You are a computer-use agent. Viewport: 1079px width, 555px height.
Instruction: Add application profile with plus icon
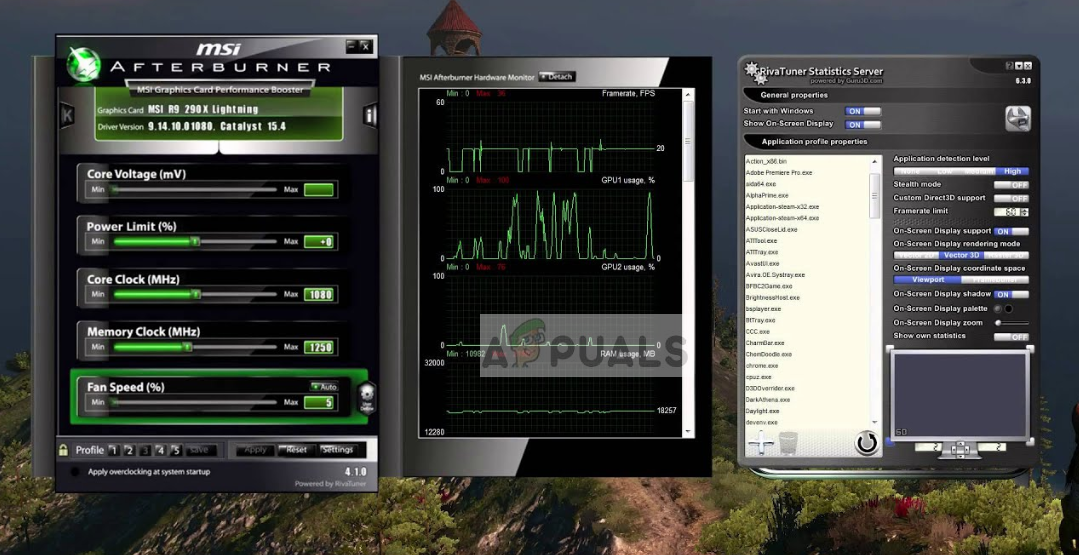(x=760, y=443)
